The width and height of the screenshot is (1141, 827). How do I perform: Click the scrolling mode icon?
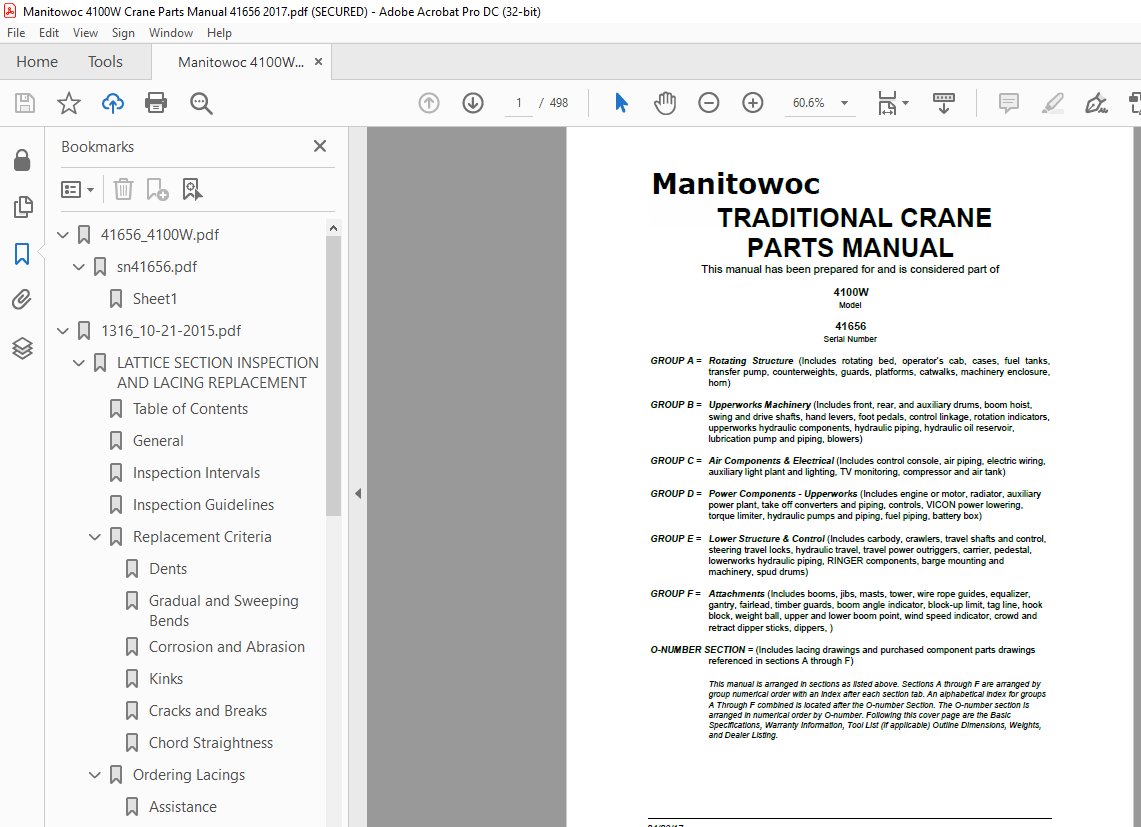pos(943,103)
